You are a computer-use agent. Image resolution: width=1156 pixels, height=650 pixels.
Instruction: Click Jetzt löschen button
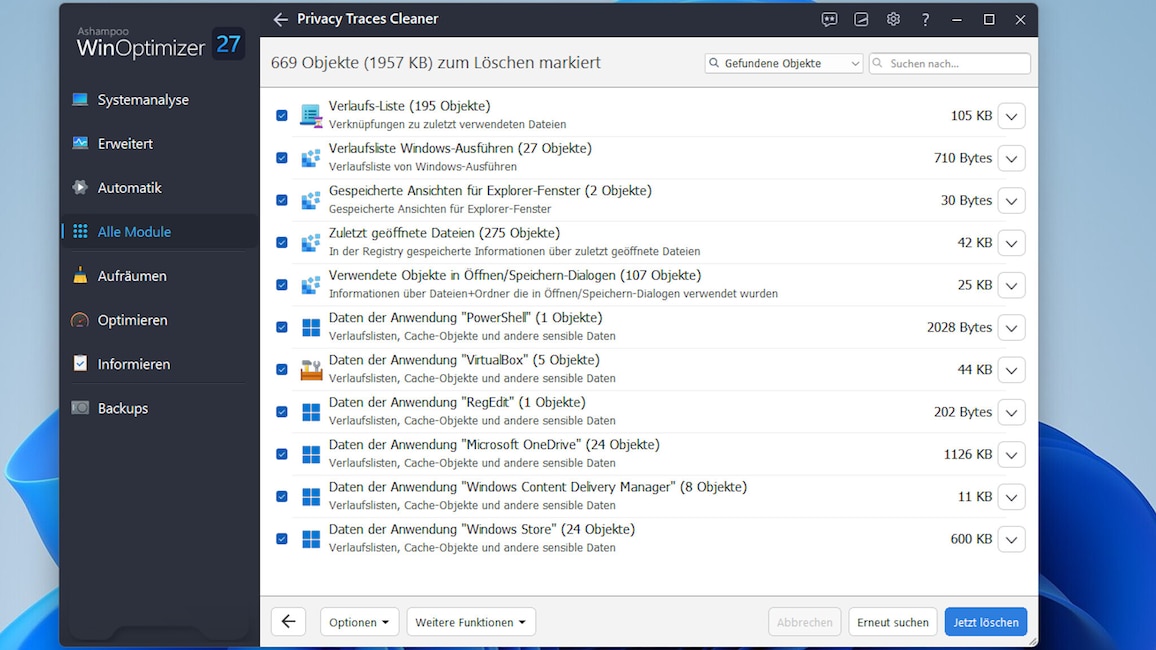coord(986,622)
